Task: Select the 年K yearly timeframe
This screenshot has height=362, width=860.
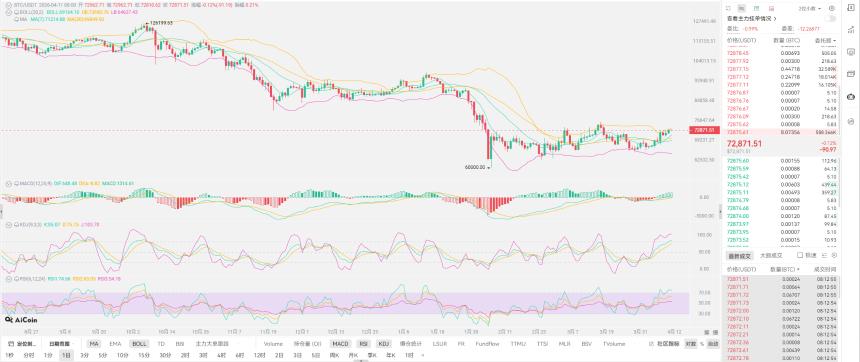Action: click(391, 355)
